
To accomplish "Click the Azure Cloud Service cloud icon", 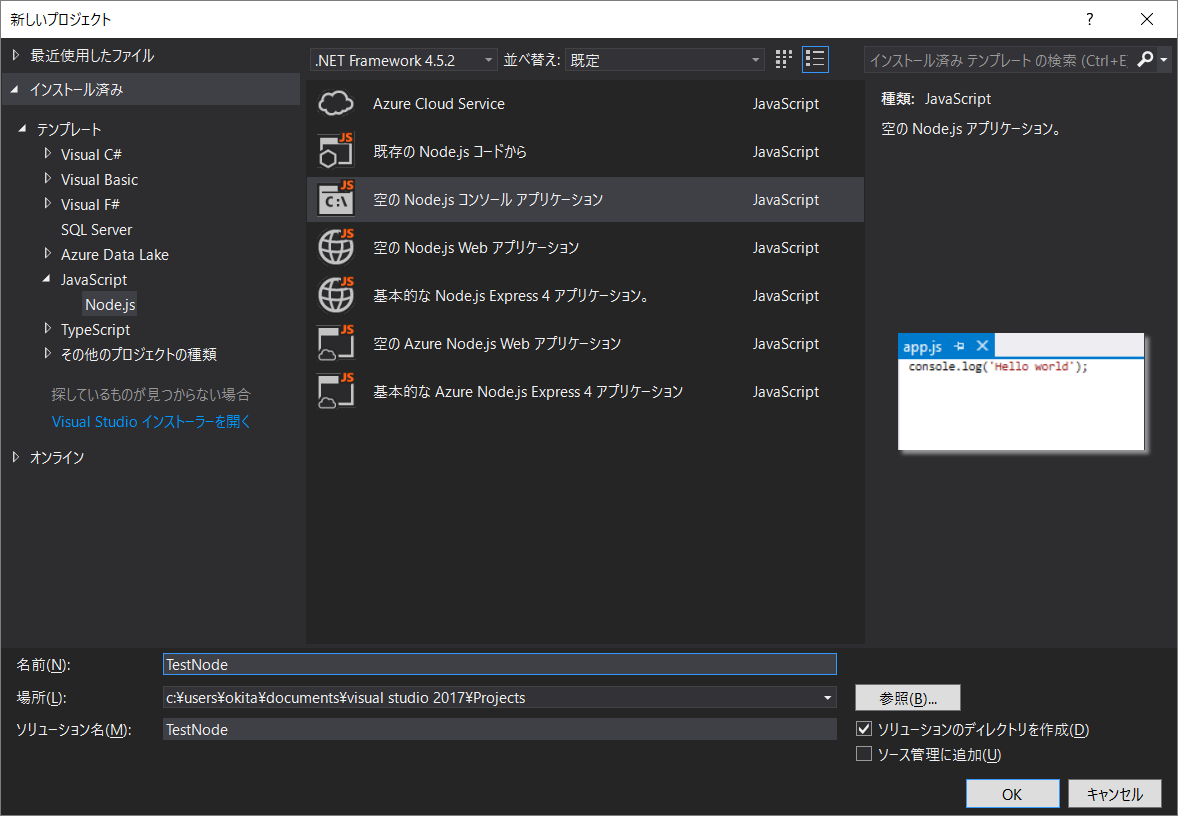I will coord(336,103).
